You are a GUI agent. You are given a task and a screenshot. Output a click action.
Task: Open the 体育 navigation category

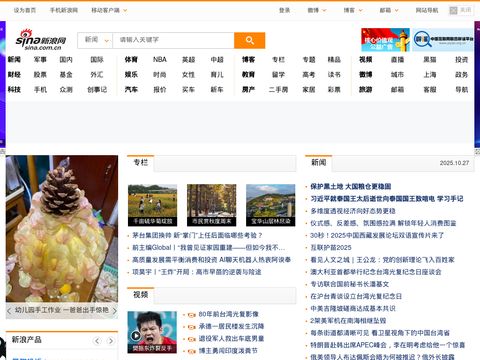click(x=131, y=60)
